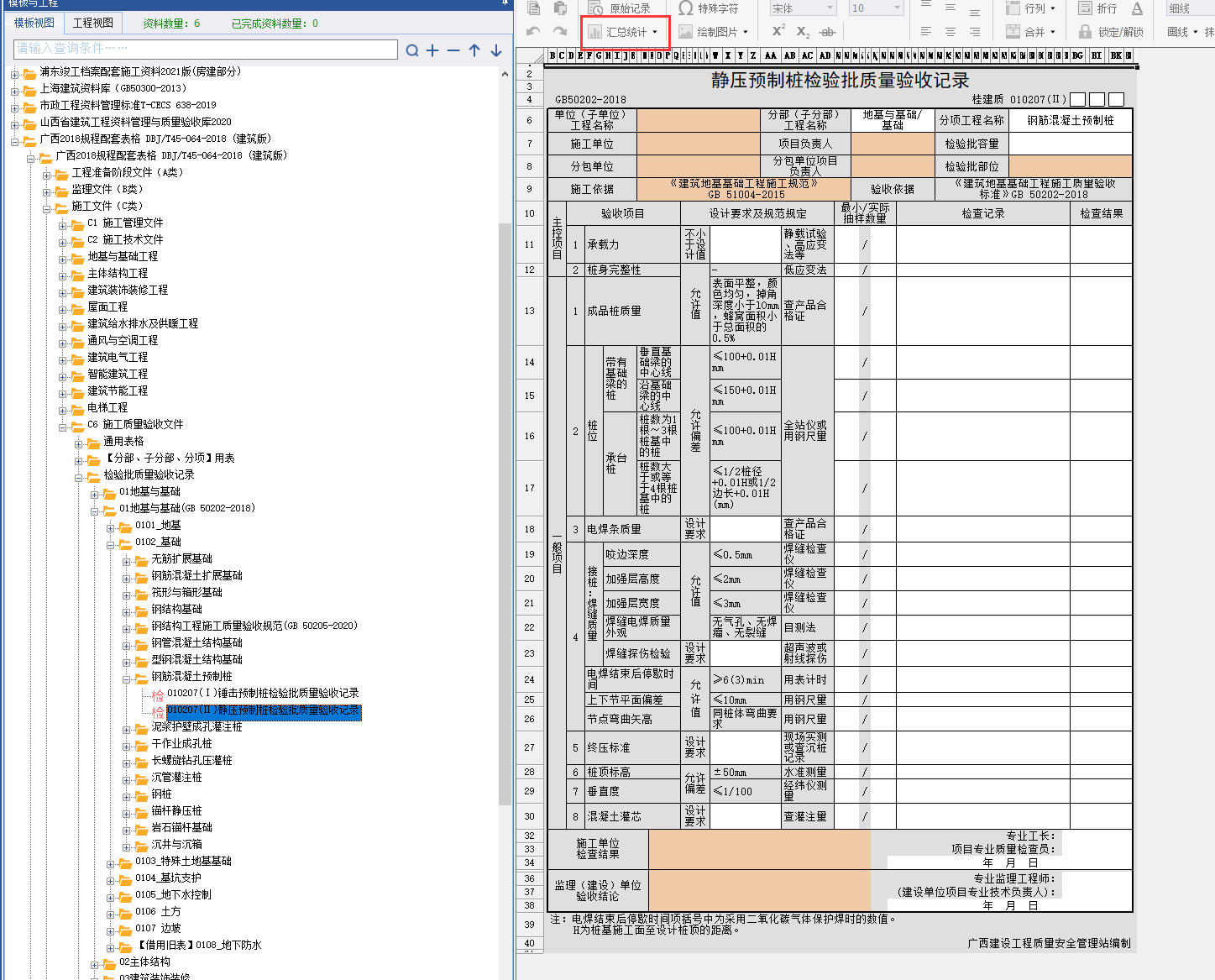Switch to the 模板视图 tab
The width and height of the screenshot is (1215, 980).
click(34, 23)
